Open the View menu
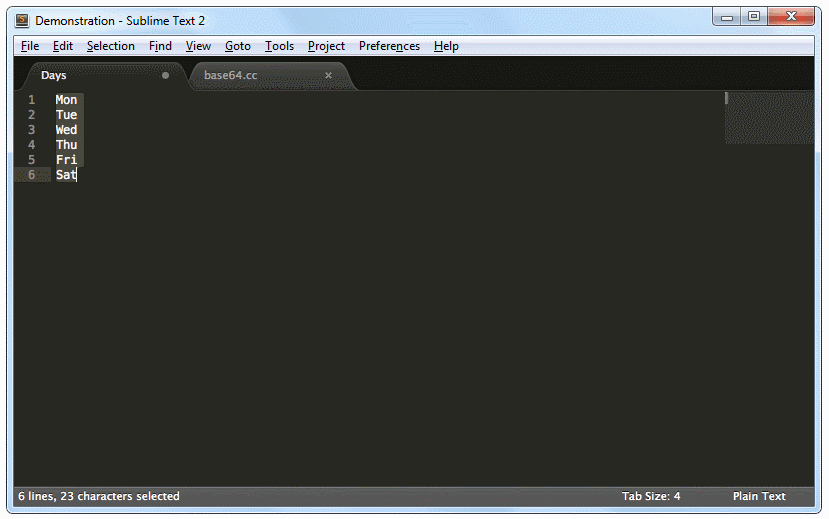829x519 pixels. (x=198, y=46)
